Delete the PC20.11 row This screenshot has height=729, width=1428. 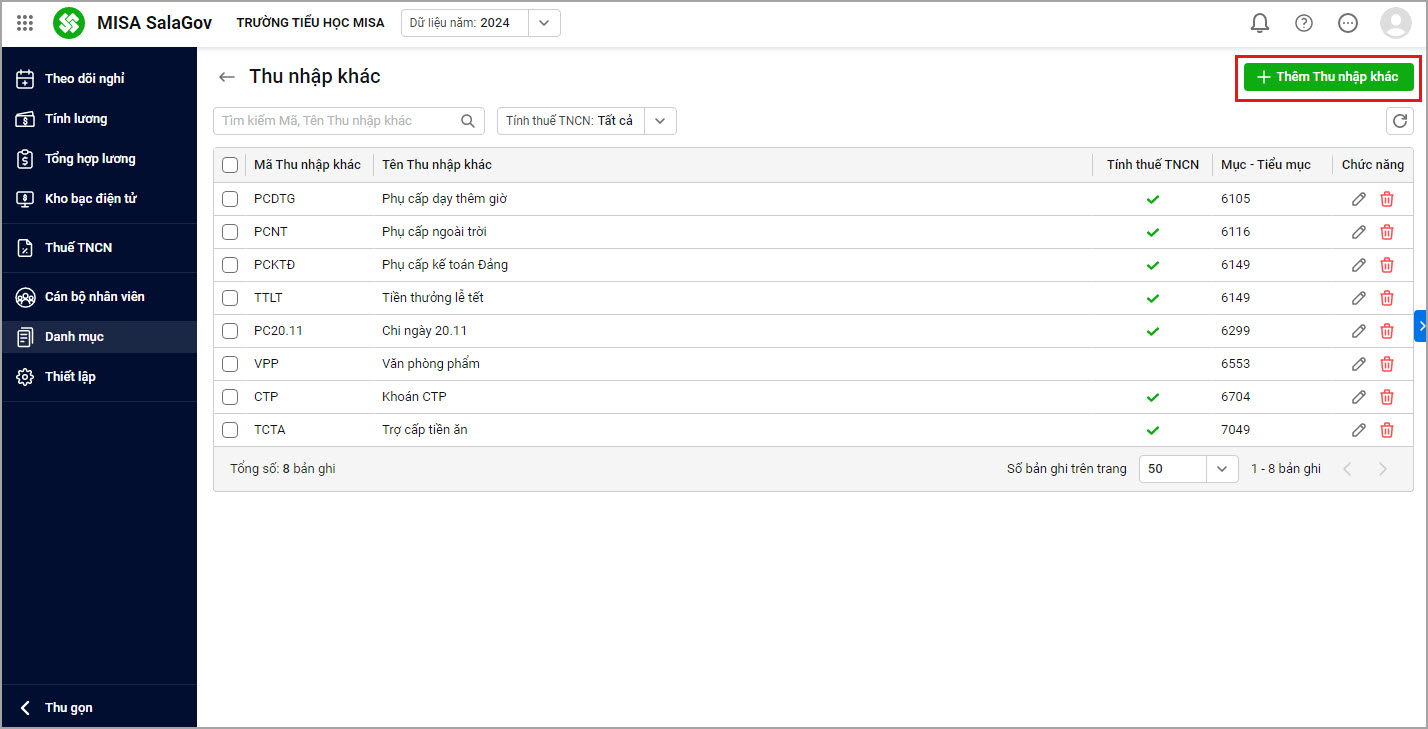click(x=1387, y=331)
